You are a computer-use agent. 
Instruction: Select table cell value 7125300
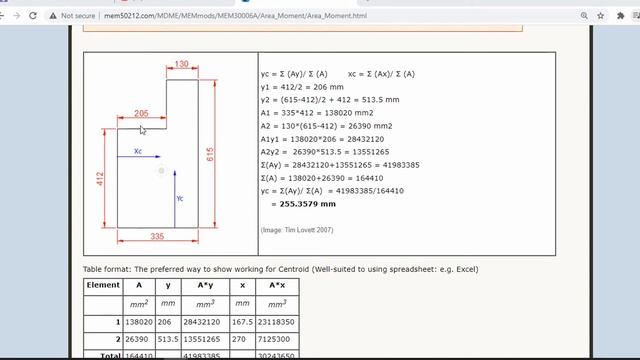(x=273, y=339)
